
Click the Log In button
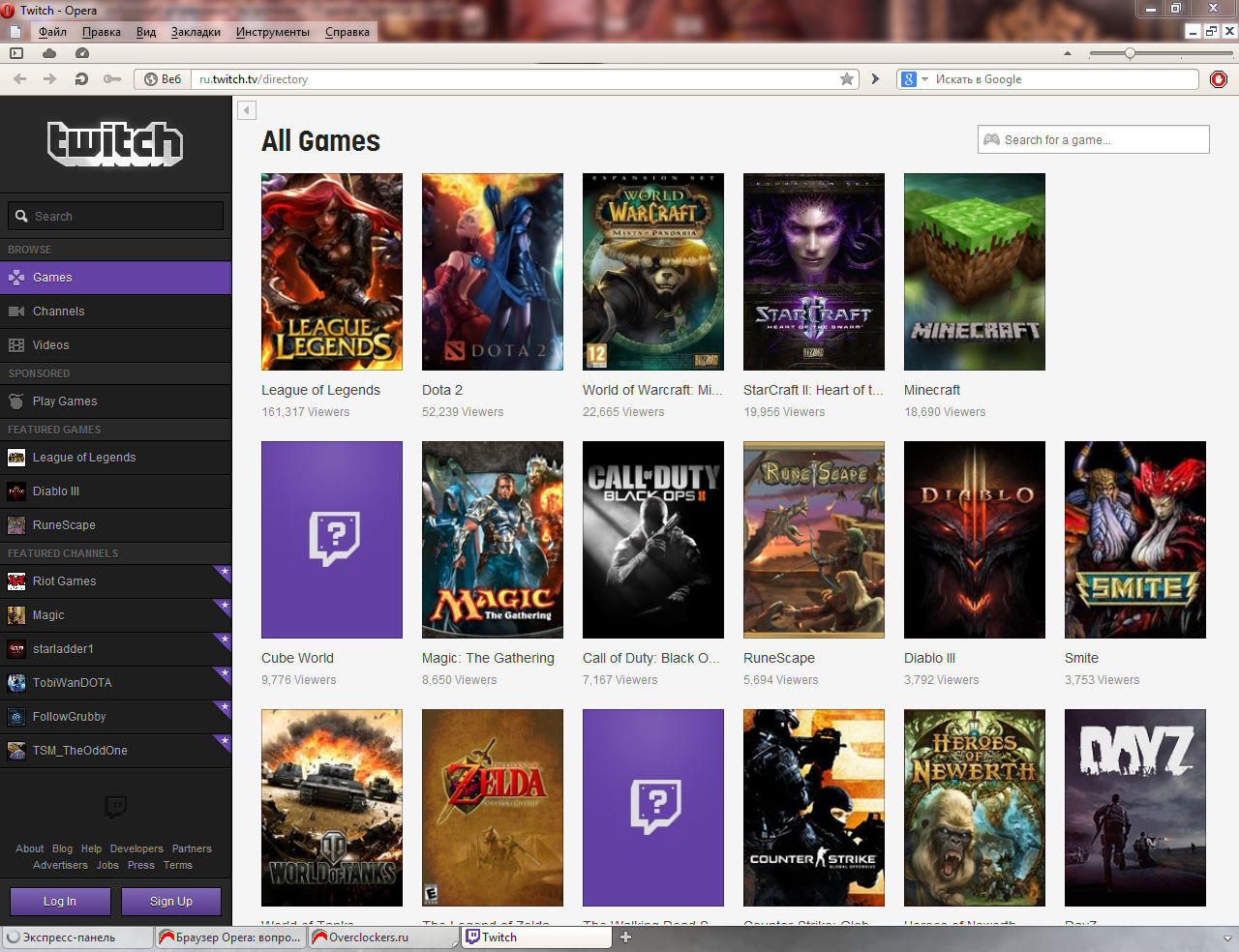pos(60,902)
